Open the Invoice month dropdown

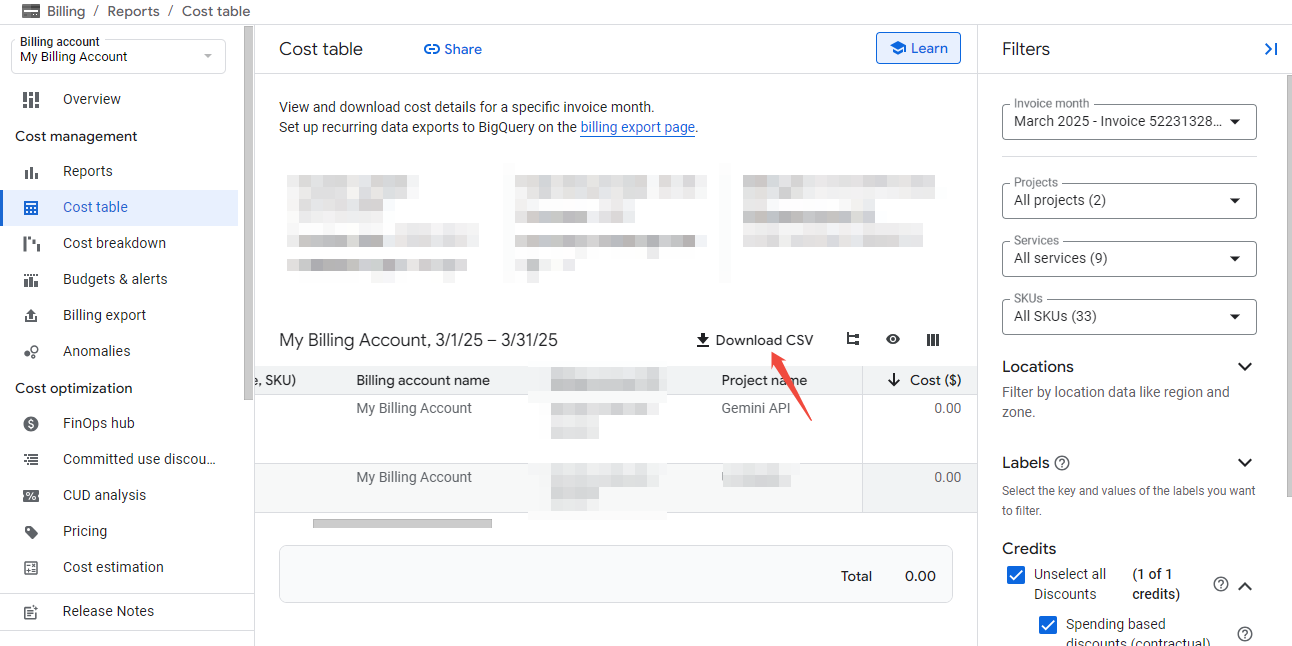[1129, 122]
